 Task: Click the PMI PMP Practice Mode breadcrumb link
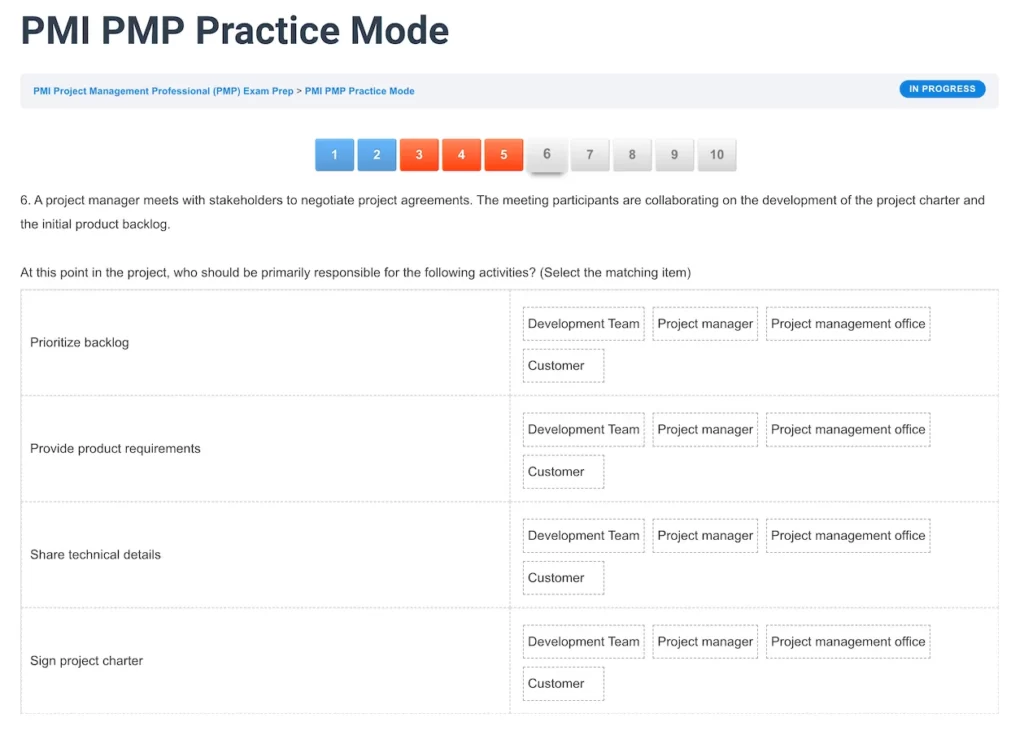361,91
